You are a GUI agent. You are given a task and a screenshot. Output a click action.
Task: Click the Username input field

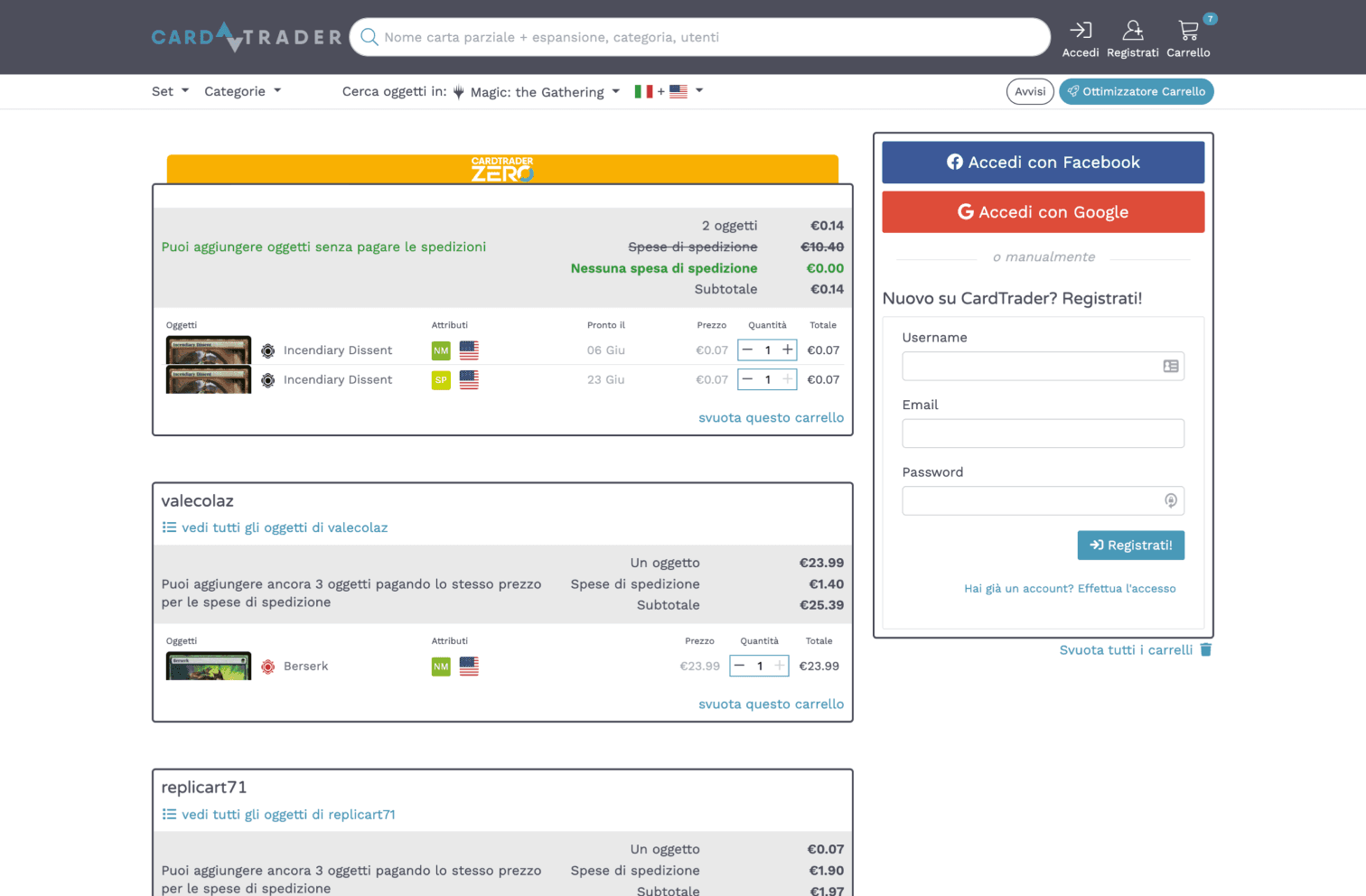pyautogui.click(x=1043, y=366)
